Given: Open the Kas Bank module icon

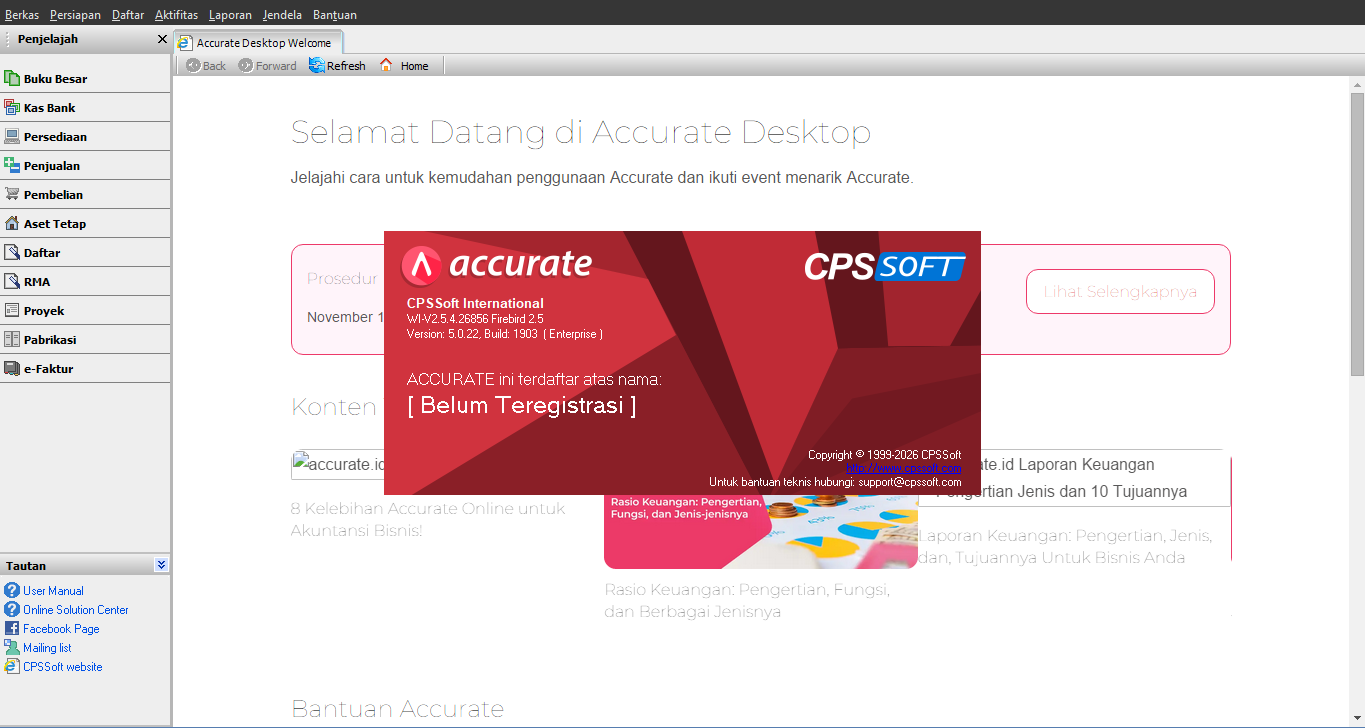Looking at the screenshot, I should (x=12, y=108).
